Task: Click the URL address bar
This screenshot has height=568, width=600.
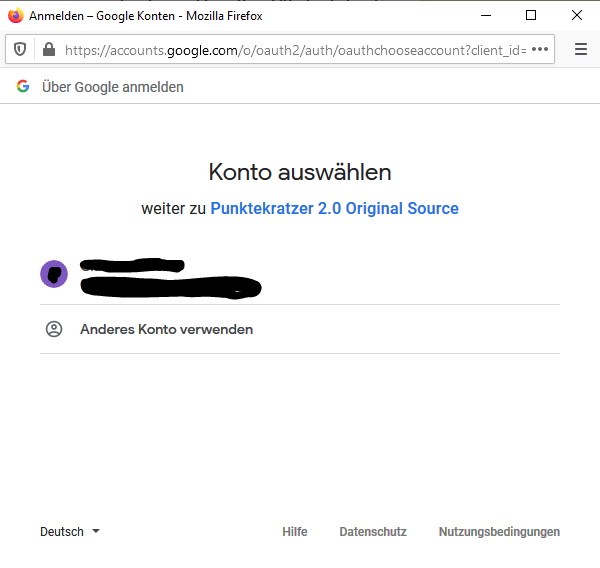Action: click(290, 49)
